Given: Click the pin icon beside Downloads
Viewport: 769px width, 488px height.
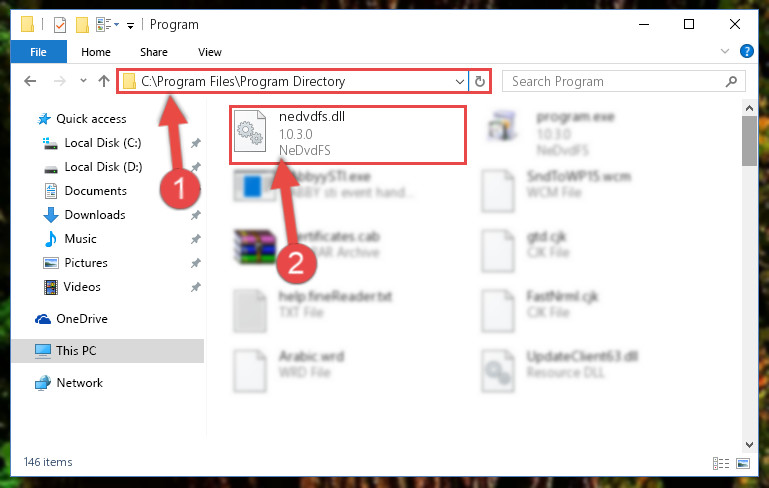Looking at the screenshot, I should click(x=196, y=215).
